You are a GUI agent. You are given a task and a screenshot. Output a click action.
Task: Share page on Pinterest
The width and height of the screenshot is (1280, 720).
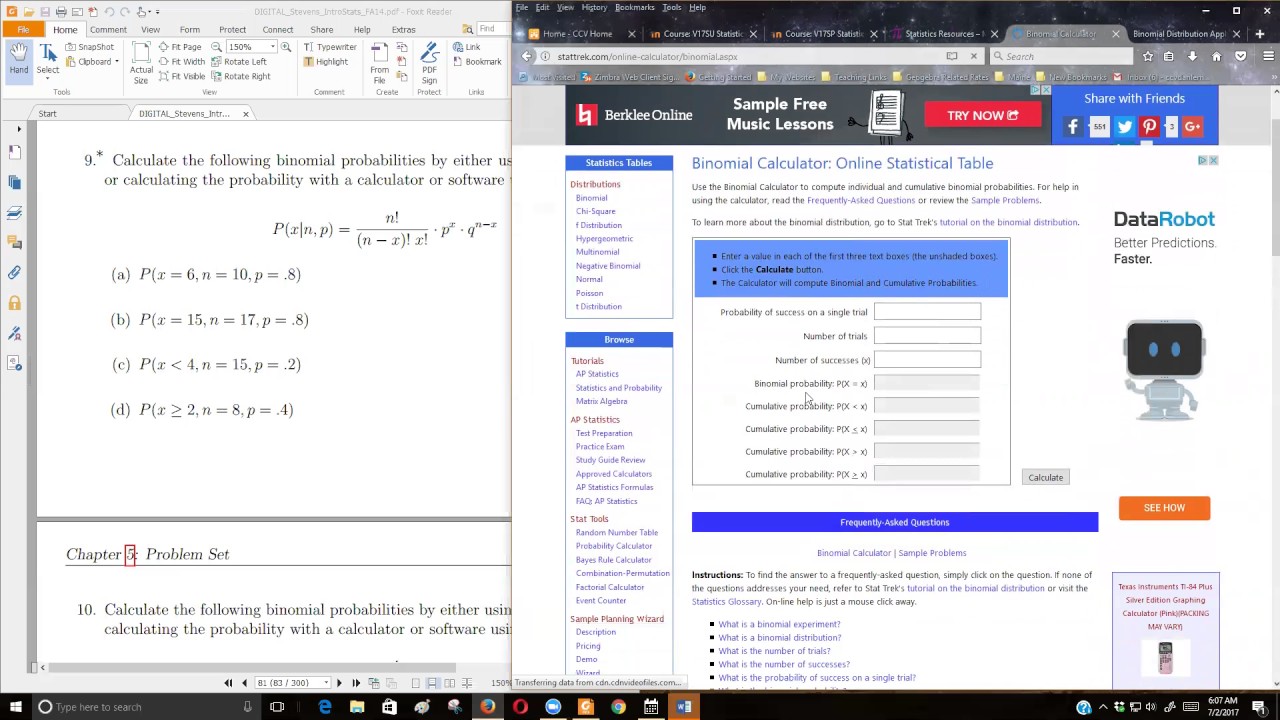point(1149,127)
